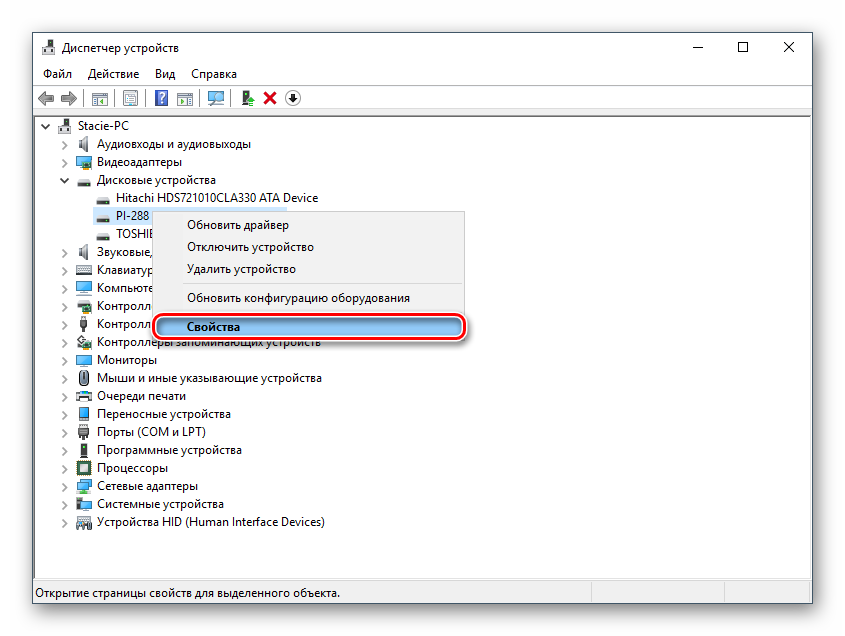Scan for hardware changes monitor icon
This screenshot has width=845, height=636.
click(x=215, y=98)
